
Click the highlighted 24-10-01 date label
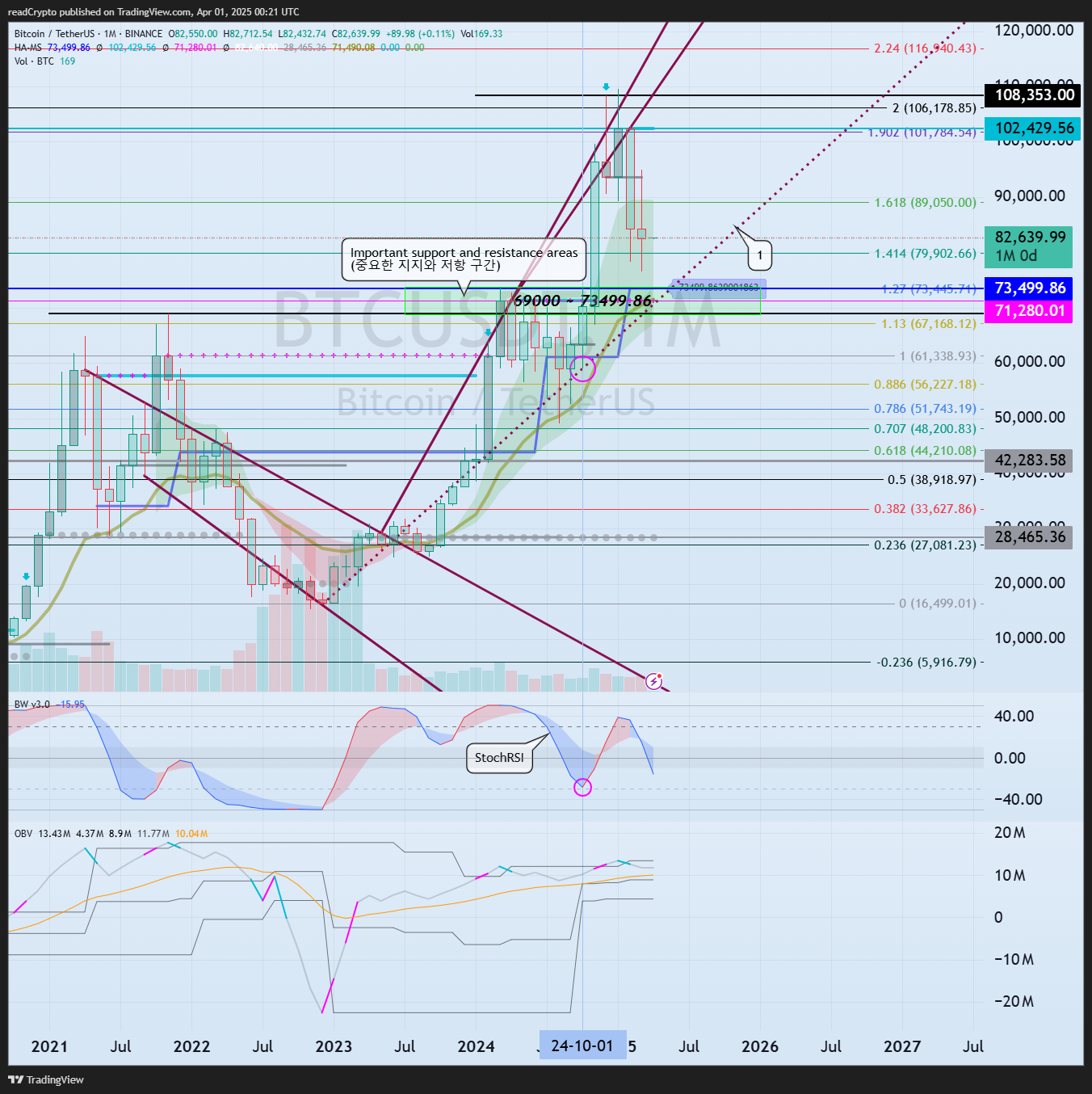click(x=582, y=1046)
